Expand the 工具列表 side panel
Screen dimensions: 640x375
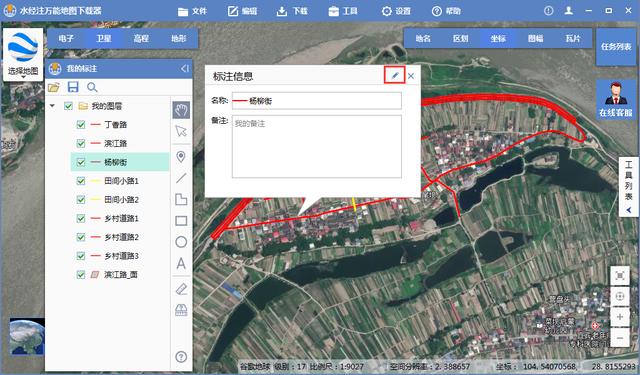pos(629,186)
